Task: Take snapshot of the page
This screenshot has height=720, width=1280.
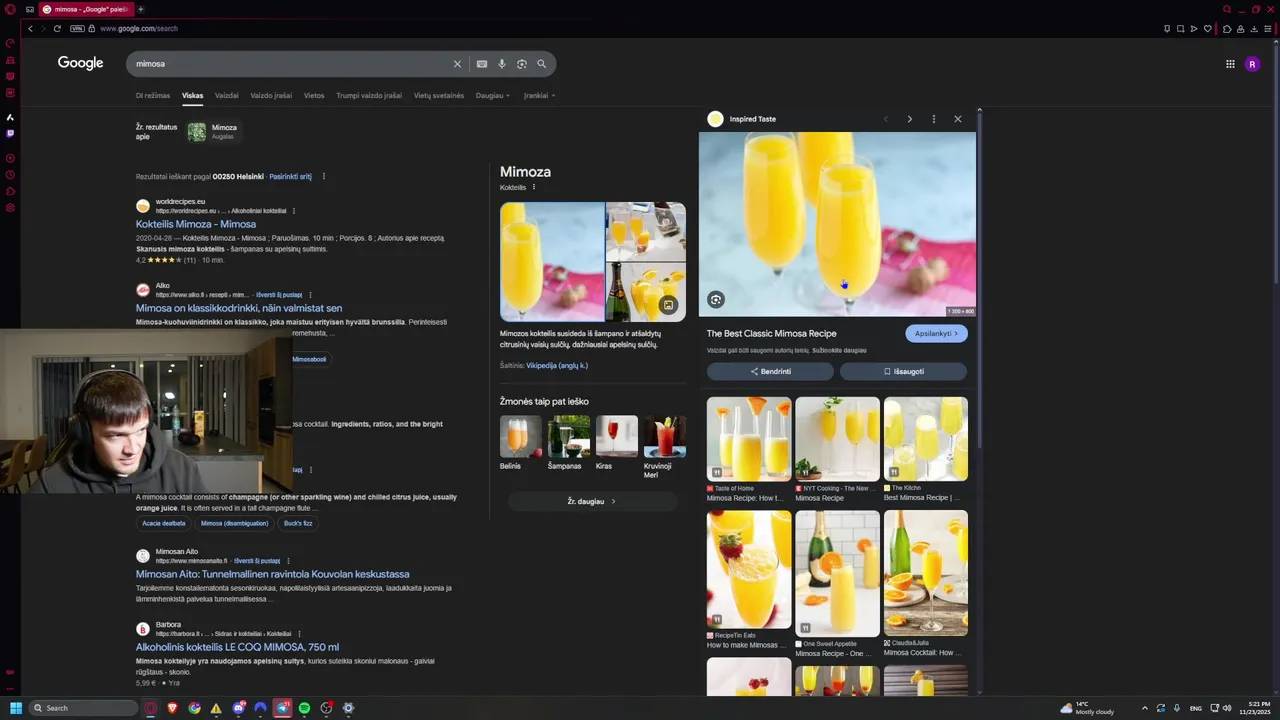Action: (1180, 28)
